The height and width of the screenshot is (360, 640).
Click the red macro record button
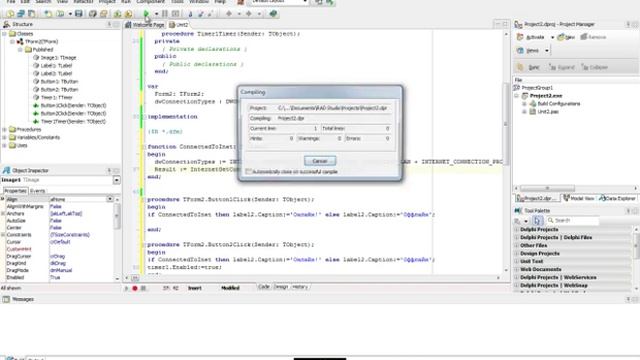pyautogui.click(x=135, y=288)
